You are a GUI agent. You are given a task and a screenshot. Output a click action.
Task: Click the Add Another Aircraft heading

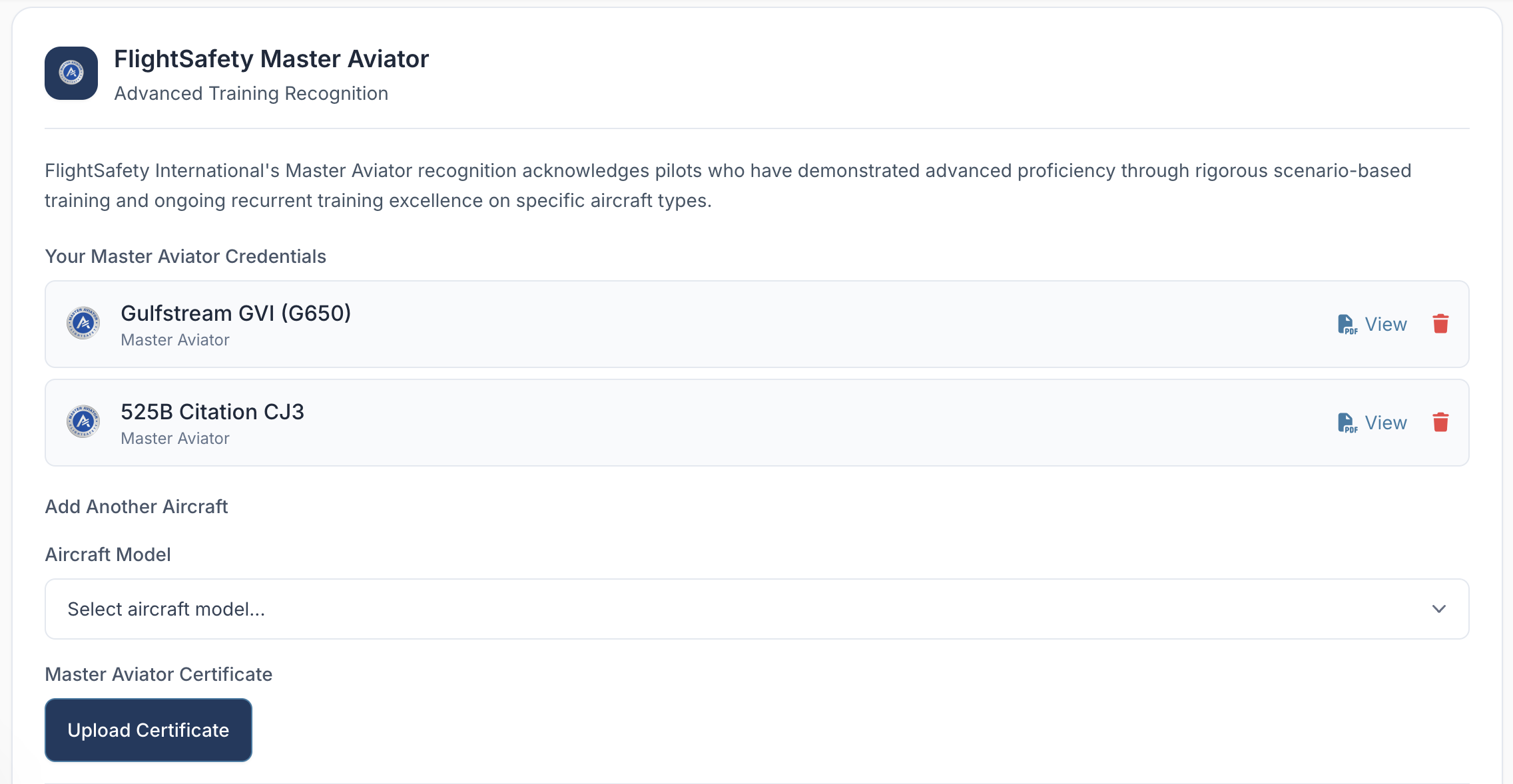point(137,506)
